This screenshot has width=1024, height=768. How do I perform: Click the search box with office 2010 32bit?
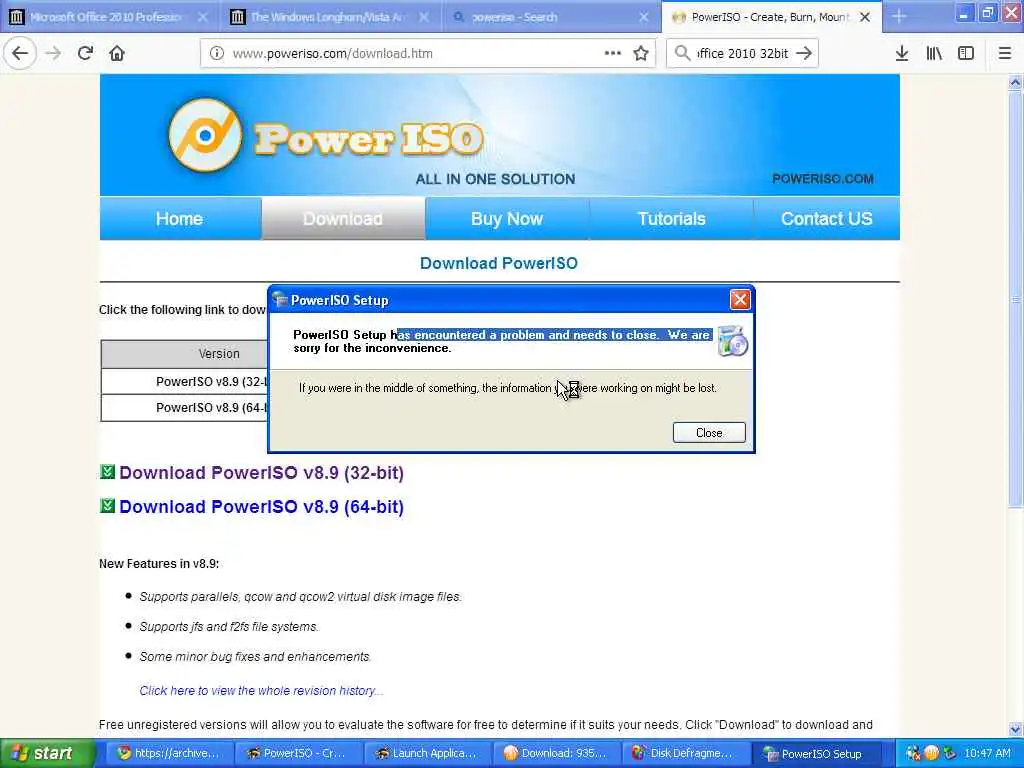743,54
